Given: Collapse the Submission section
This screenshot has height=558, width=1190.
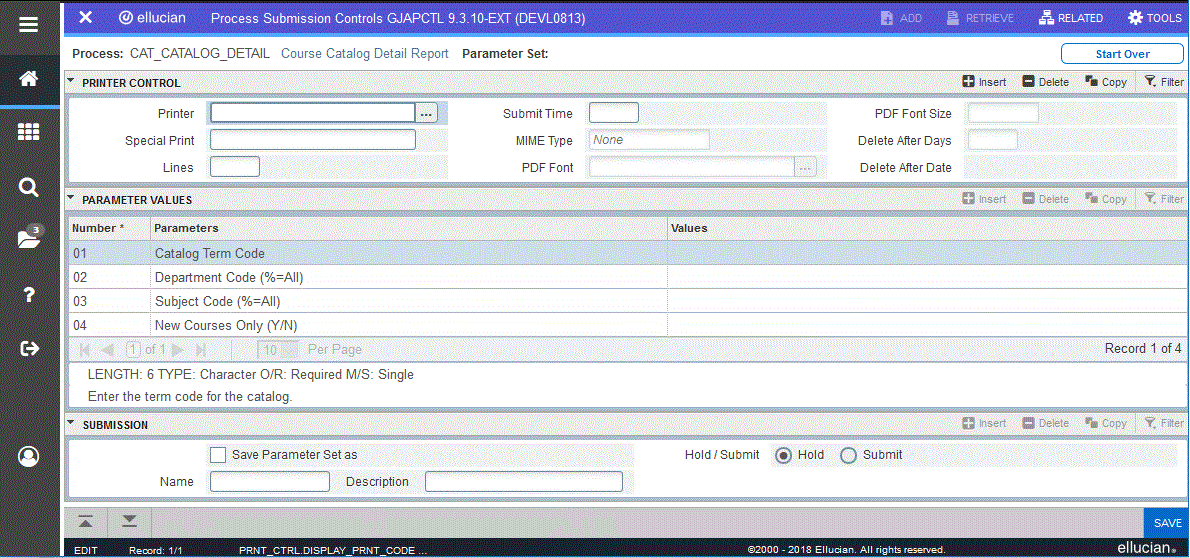Looking at the screenshot, I should point(71,424).
